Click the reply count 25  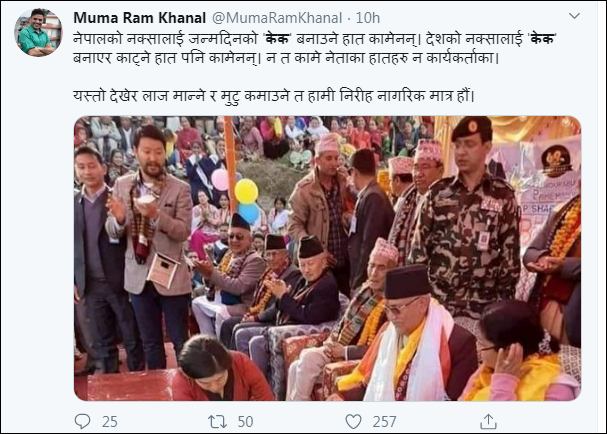[110, 422]
